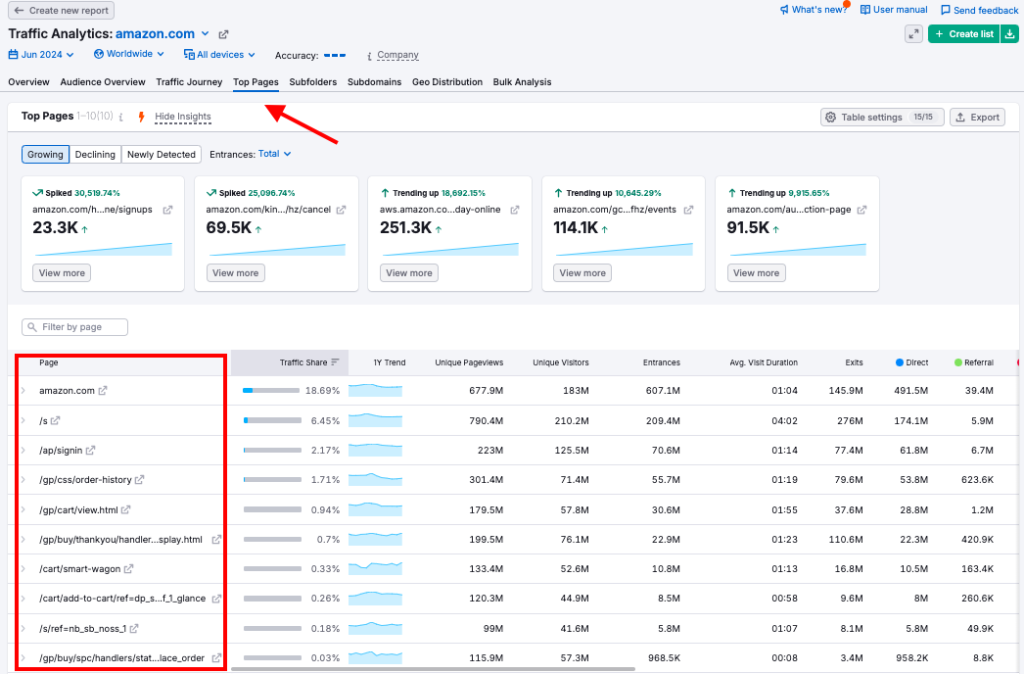Select the Growing insights filter
The height and width of the screenshot is (674, 1024).
tap(45, 154)
